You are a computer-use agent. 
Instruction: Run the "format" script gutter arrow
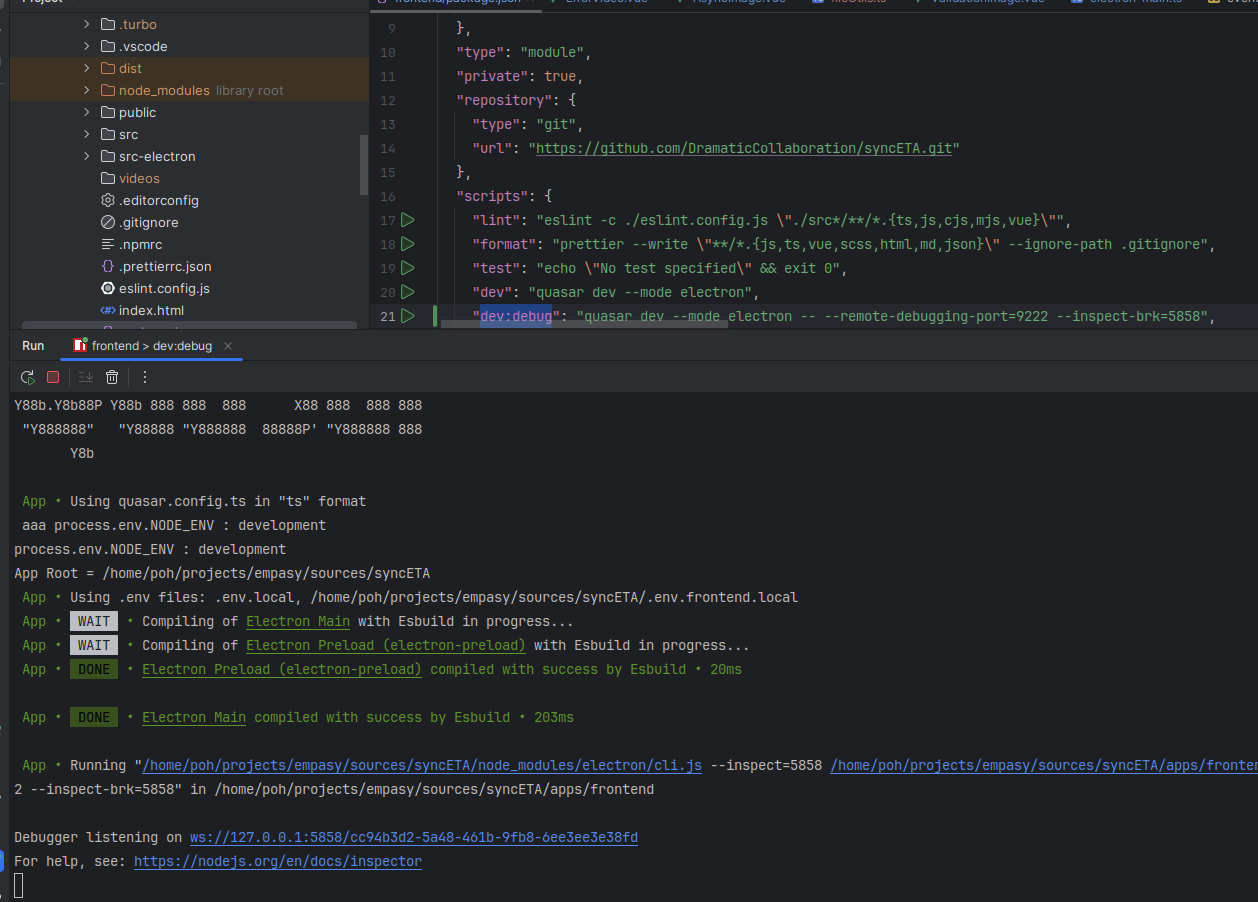point(408,244)
